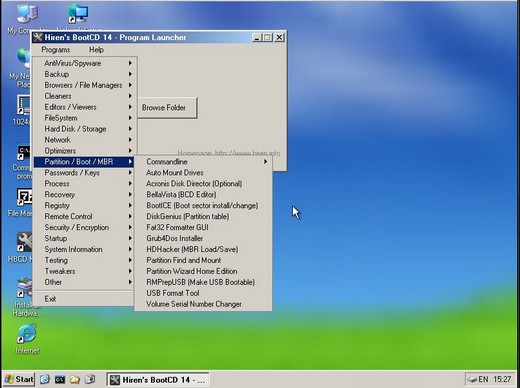
Task: Open the Security / Encryption submenu
Action: [x=84, y=228]
